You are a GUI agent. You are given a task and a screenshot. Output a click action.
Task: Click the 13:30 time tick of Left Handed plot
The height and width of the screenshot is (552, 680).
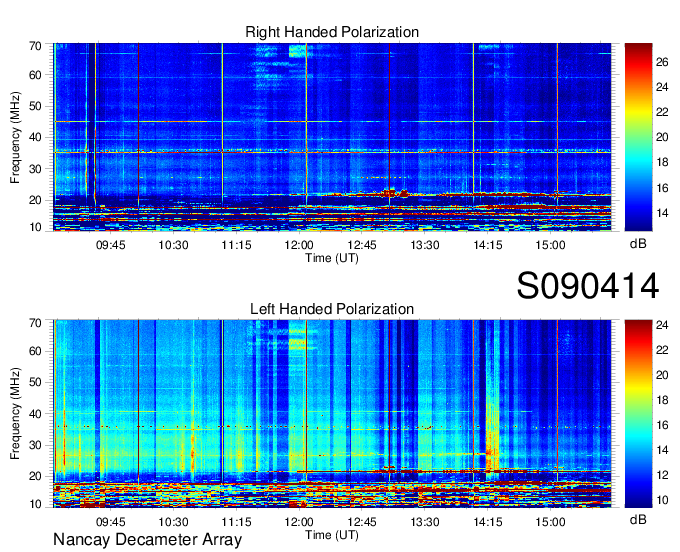point(425,522)
